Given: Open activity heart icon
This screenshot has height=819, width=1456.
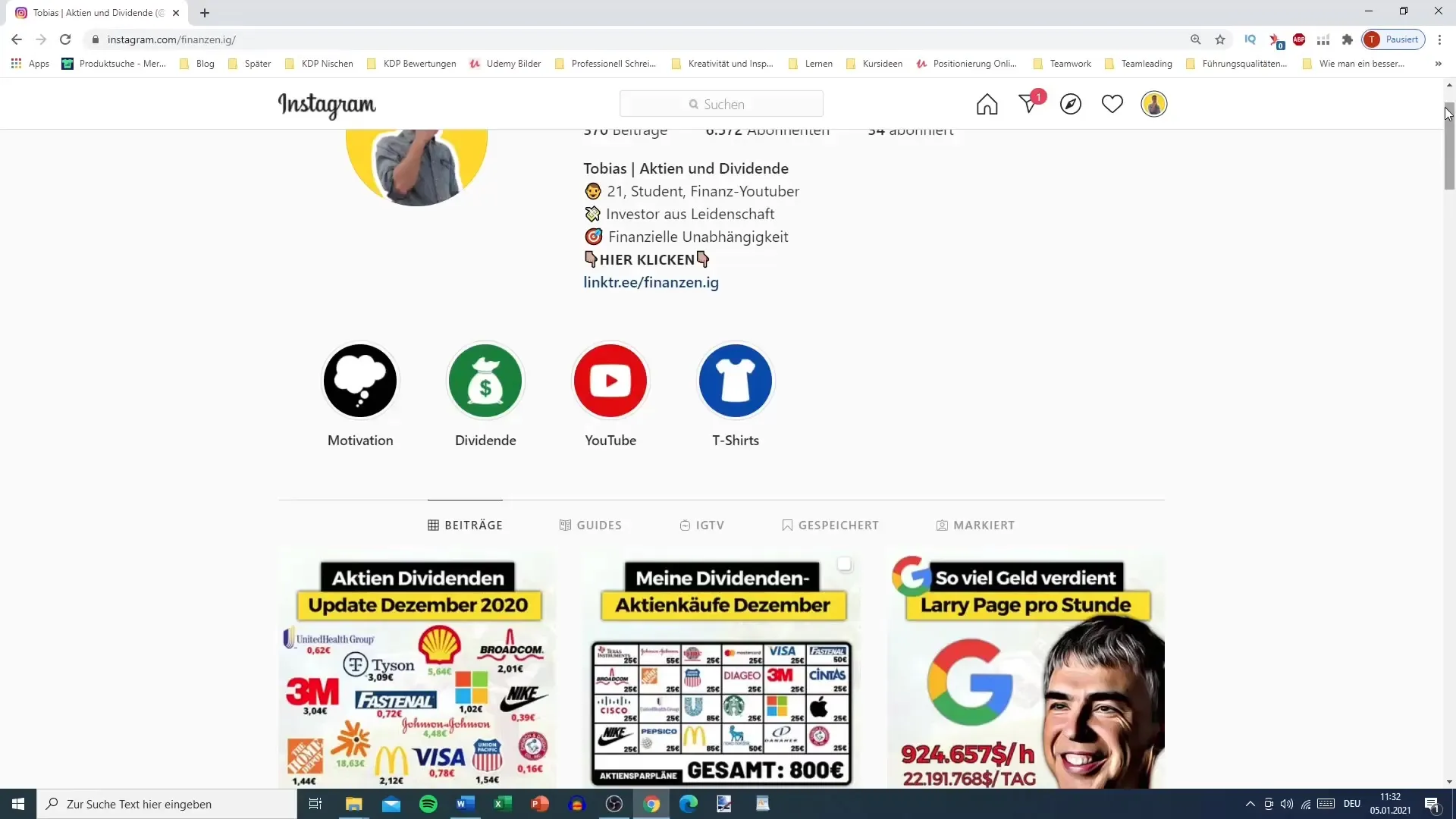Looking at the screenshot, I should click(x=1112, y=104).
